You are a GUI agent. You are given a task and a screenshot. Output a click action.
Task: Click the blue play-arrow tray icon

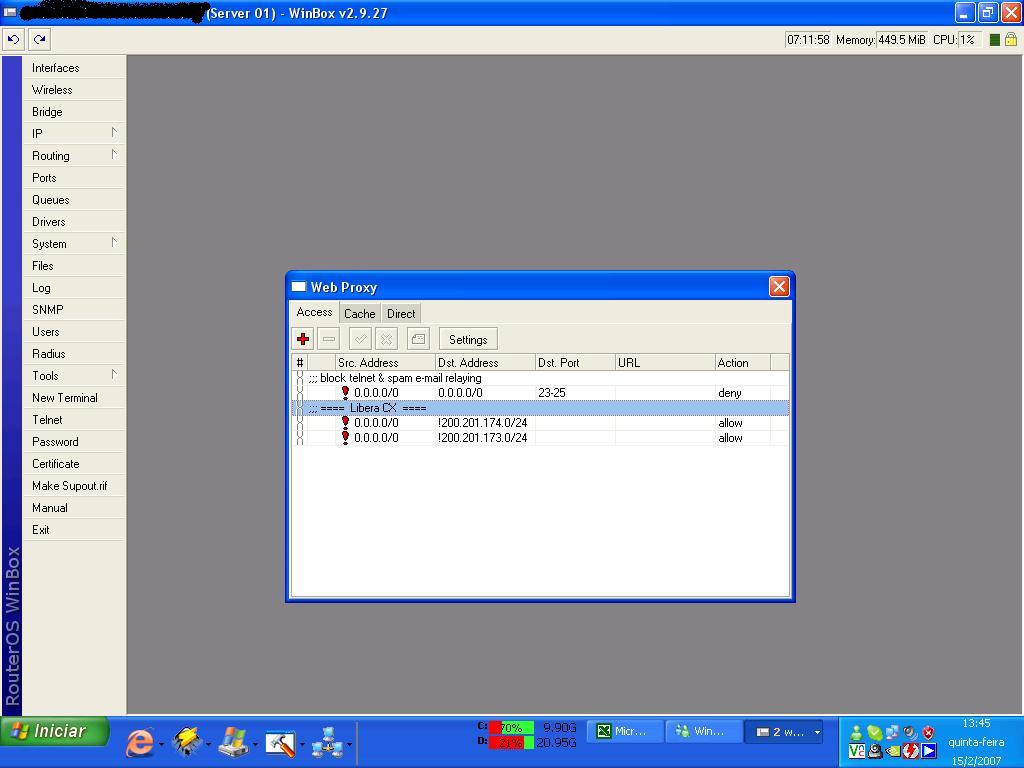(x=929, y=751)
